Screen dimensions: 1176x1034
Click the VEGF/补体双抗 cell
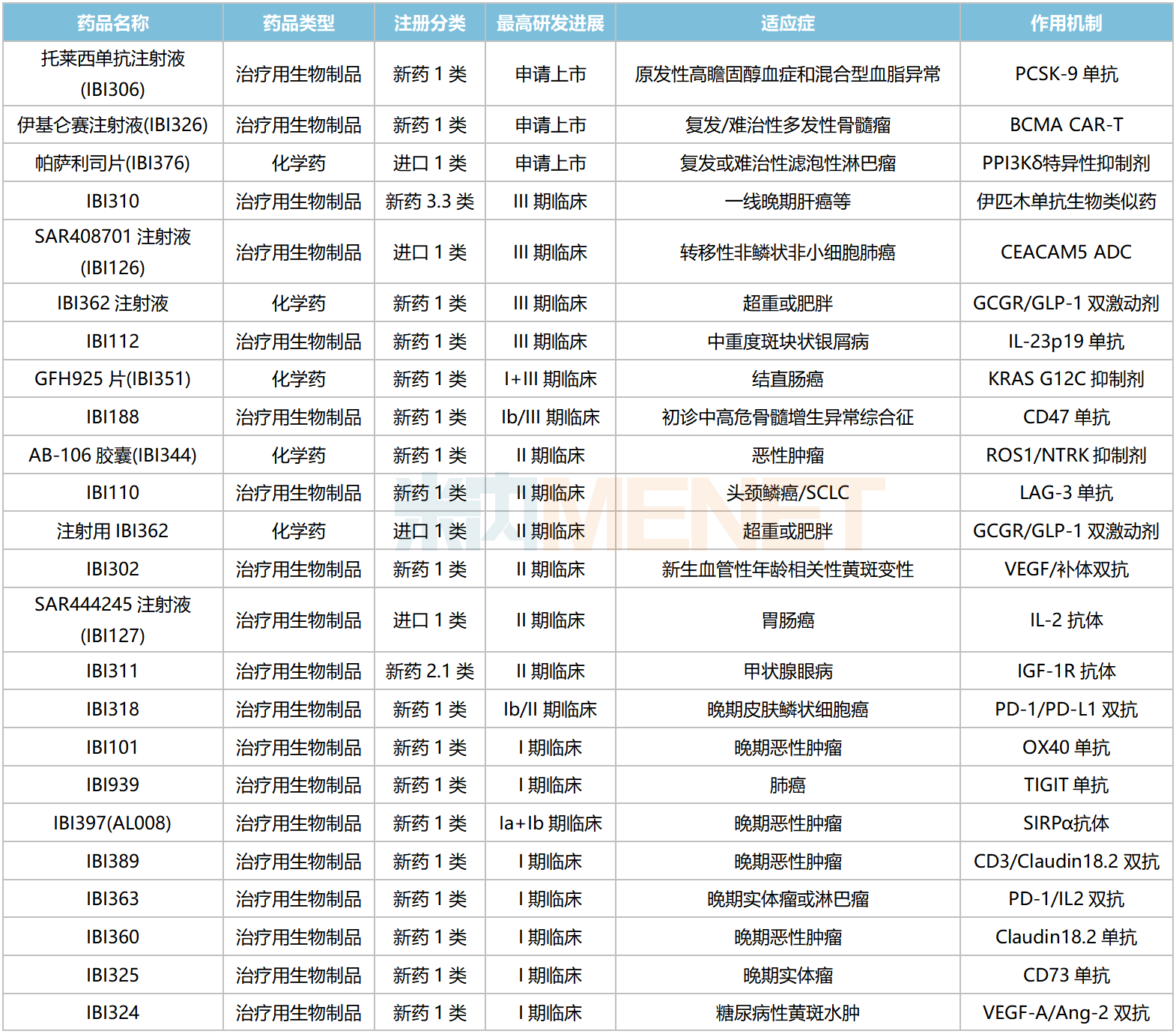(1067, 569)
